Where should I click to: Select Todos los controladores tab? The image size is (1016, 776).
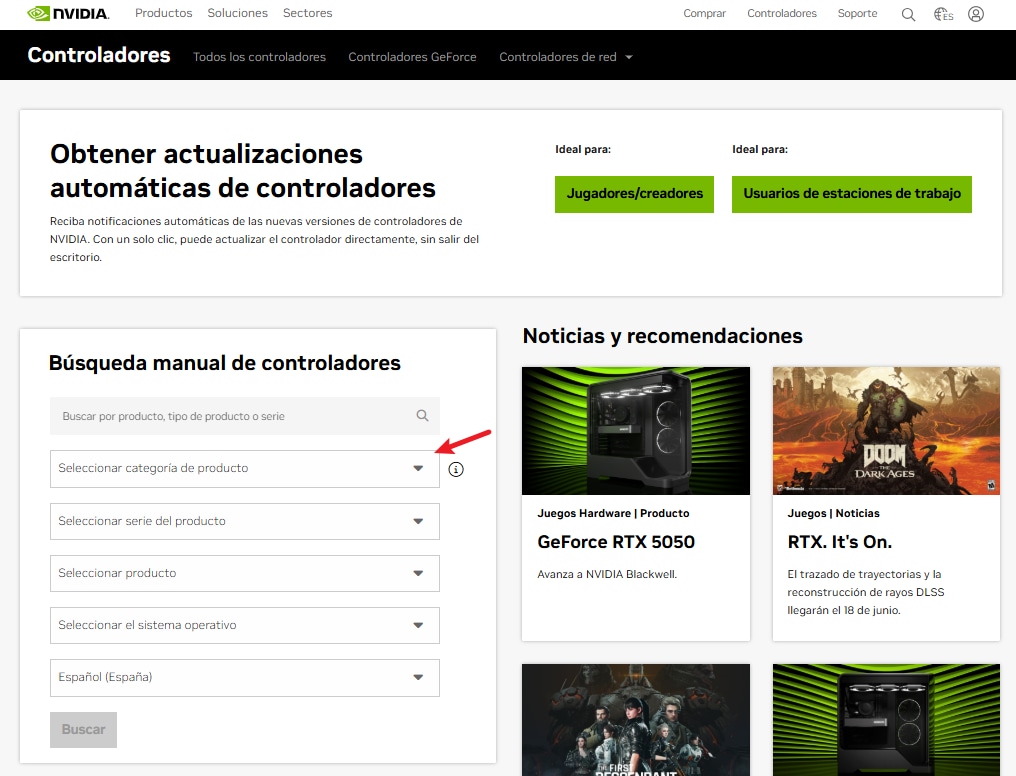click(x=259, y=57)
